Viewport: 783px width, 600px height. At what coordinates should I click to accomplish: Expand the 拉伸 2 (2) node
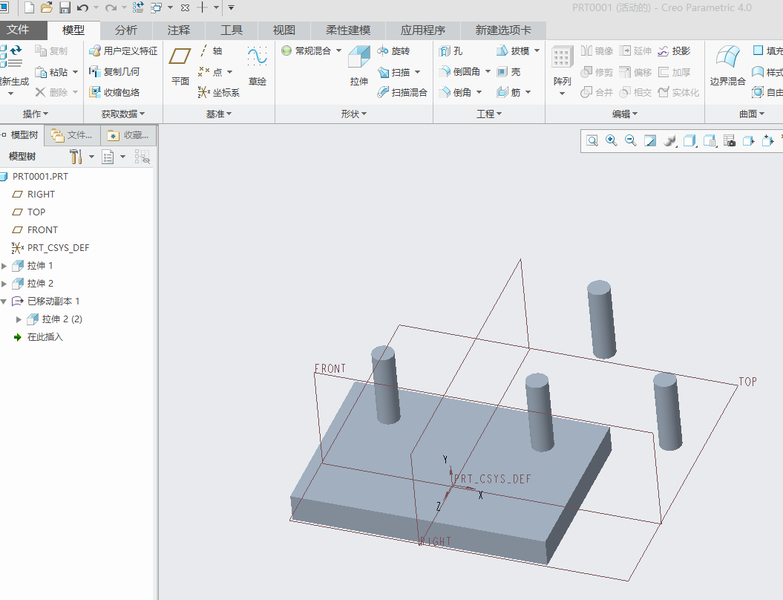coord(19,319)
